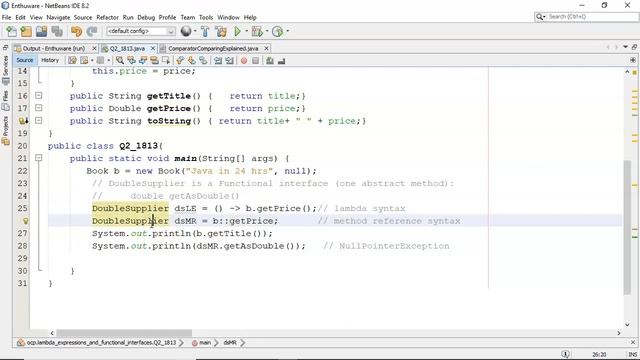Open the Navigate menu
Image resolution: width=640 pixels, height=360 pixels.
tap(58, 18)
